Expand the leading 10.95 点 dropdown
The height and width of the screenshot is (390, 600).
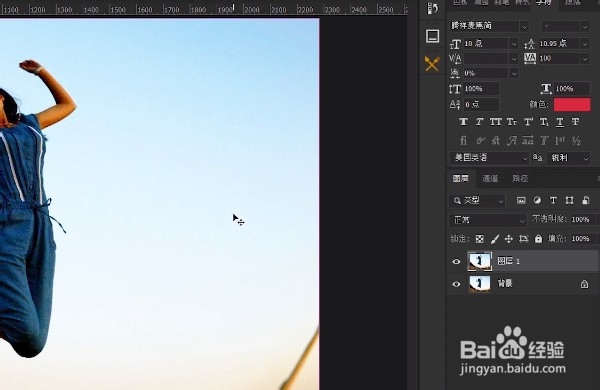tap(585, 44)
